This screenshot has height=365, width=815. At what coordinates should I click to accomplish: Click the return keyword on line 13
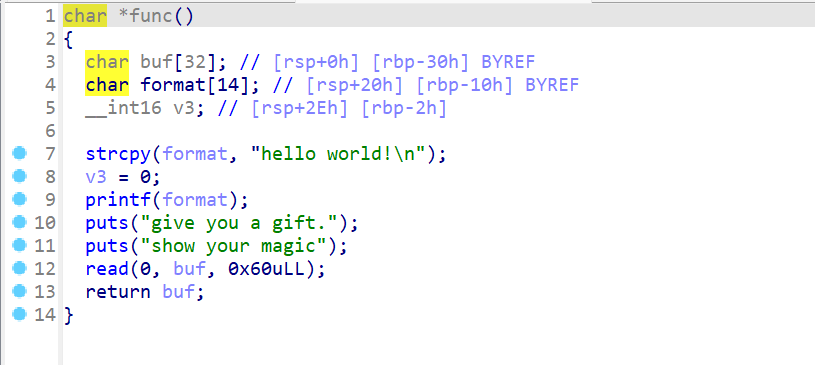pos(118,292)
